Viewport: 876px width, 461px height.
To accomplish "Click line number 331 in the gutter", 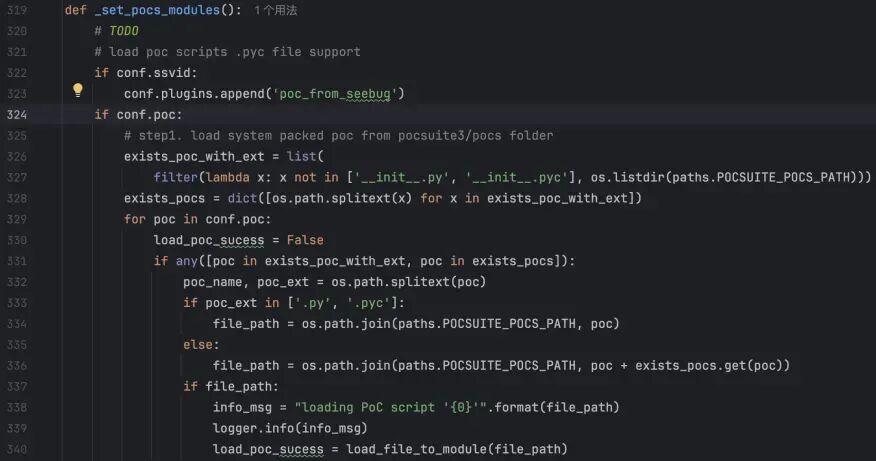I will pos(17,261).
